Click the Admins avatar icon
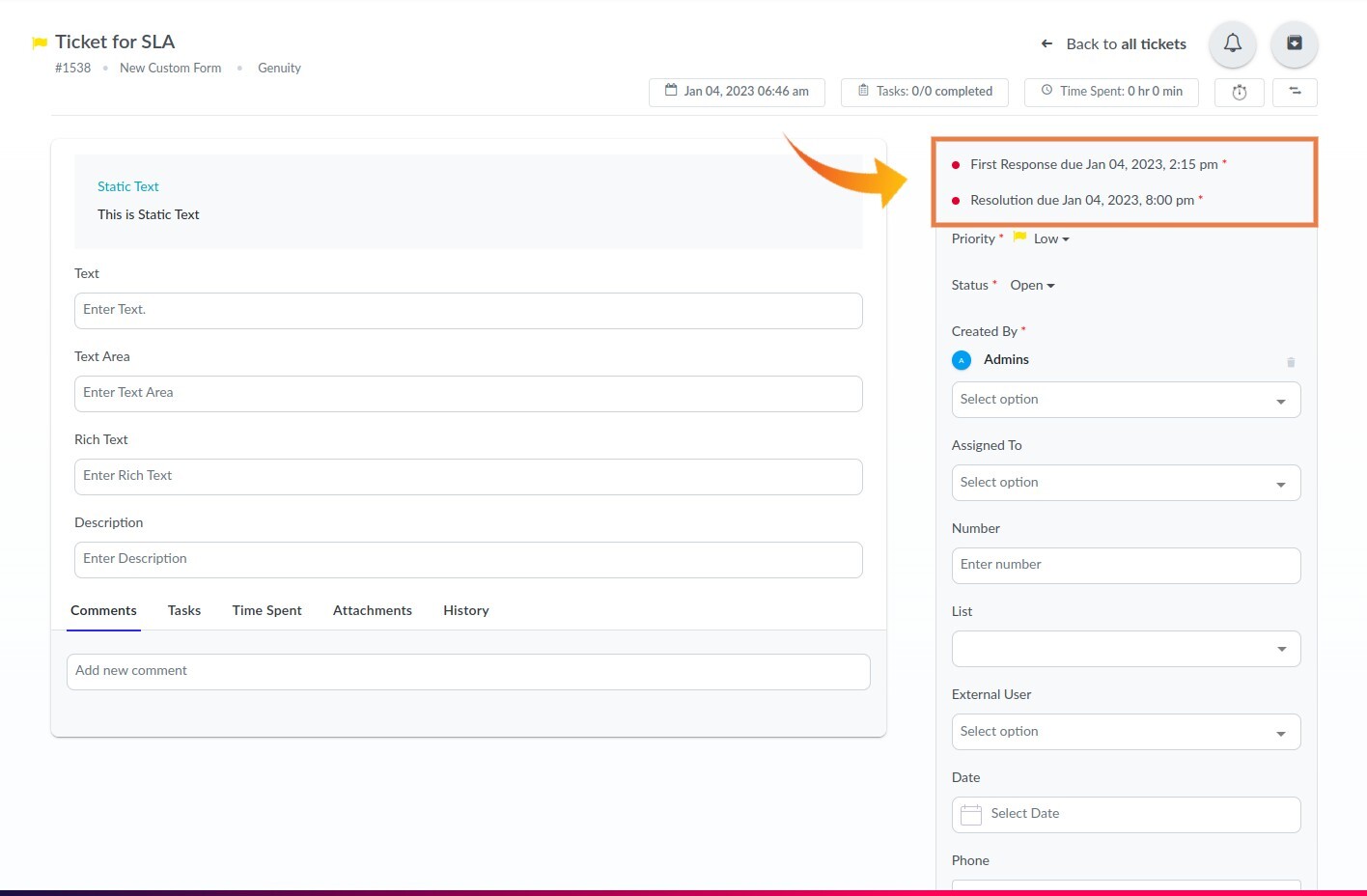 [x=962, y=360]
